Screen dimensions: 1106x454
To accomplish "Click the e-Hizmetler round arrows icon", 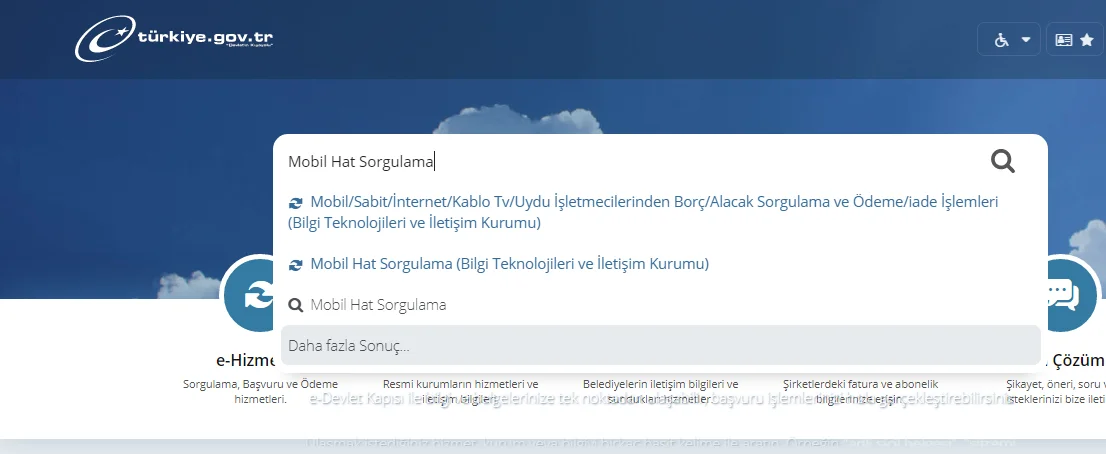I will tap(249, 294).
